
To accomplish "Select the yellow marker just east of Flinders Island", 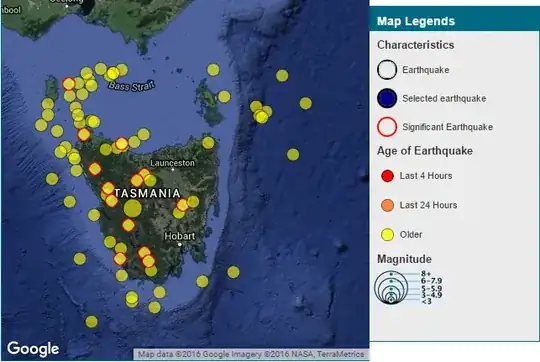I will (224, 96).
